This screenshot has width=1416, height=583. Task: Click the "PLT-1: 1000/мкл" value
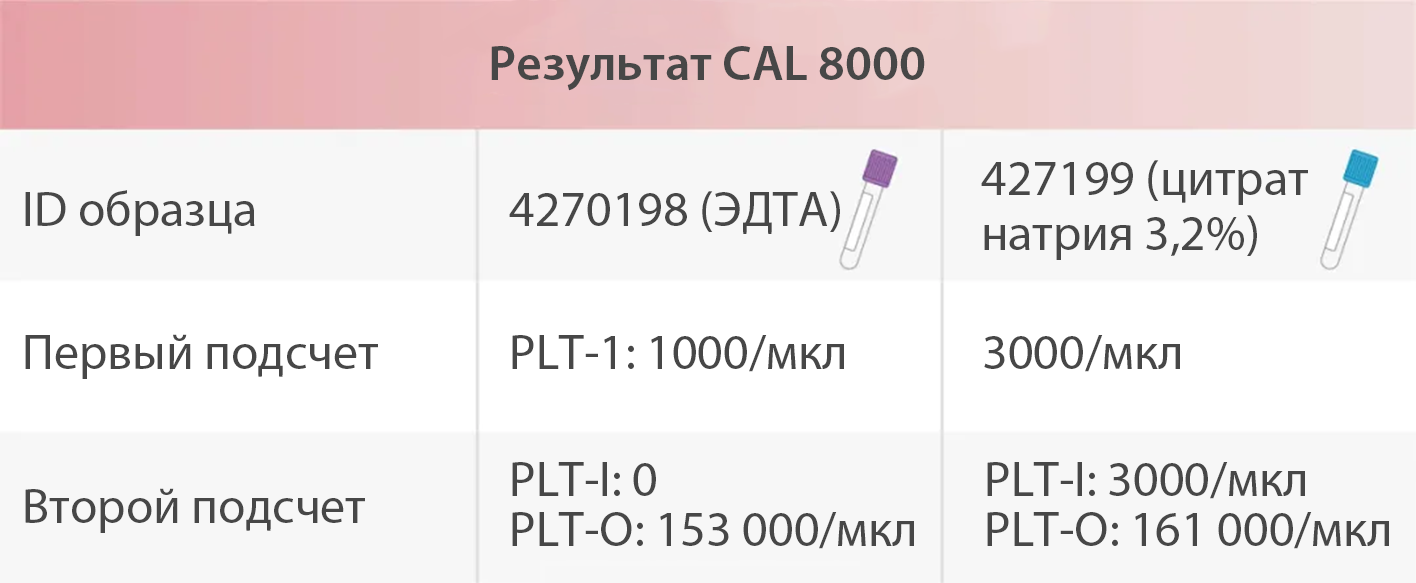tap(678, 354)
